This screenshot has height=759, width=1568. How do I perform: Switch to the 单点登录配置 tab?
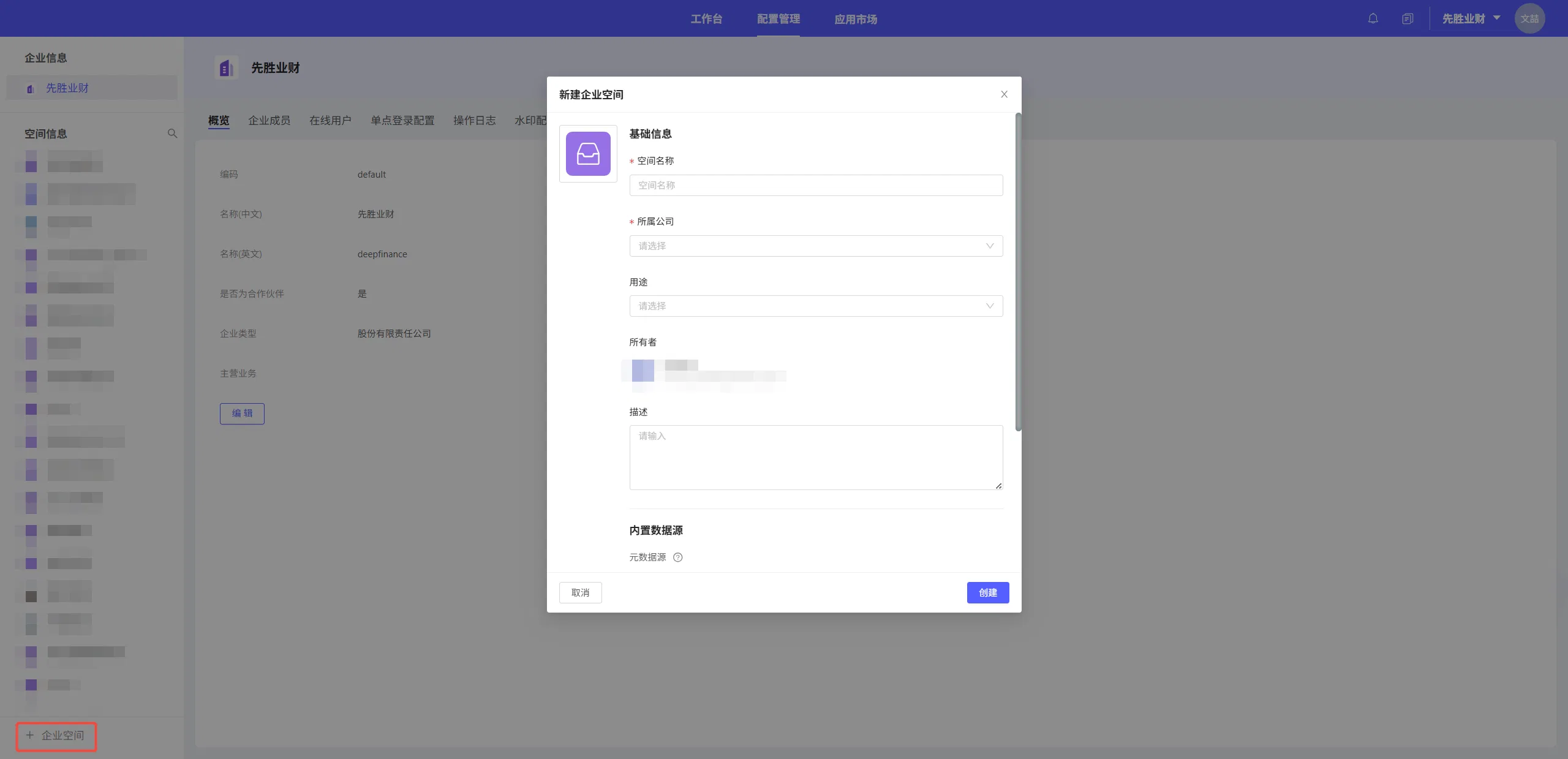402,121
